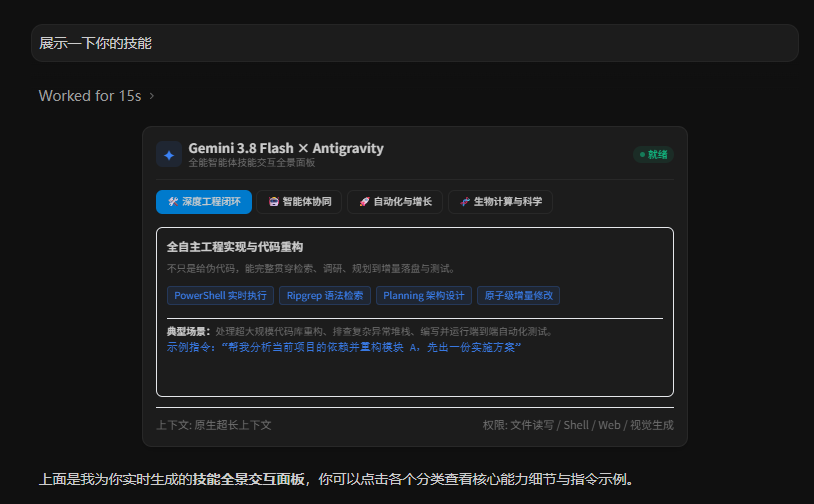The height and width of the screenshot is (504, 814).
Task: Expand the Worked for 15s chevron
Action: pyautogui.click(x=152, y=96)
